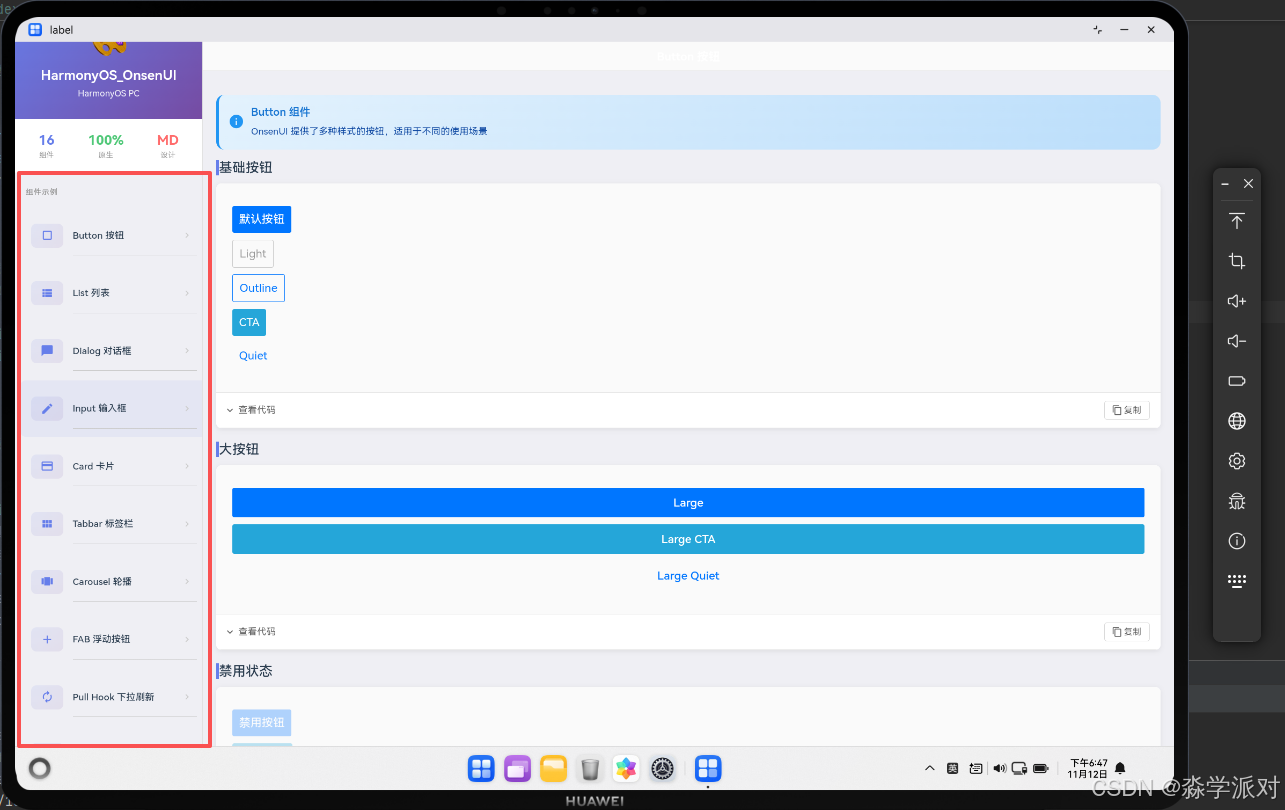Click the Outline button
1285x810 pixels.
click(258, 288)
